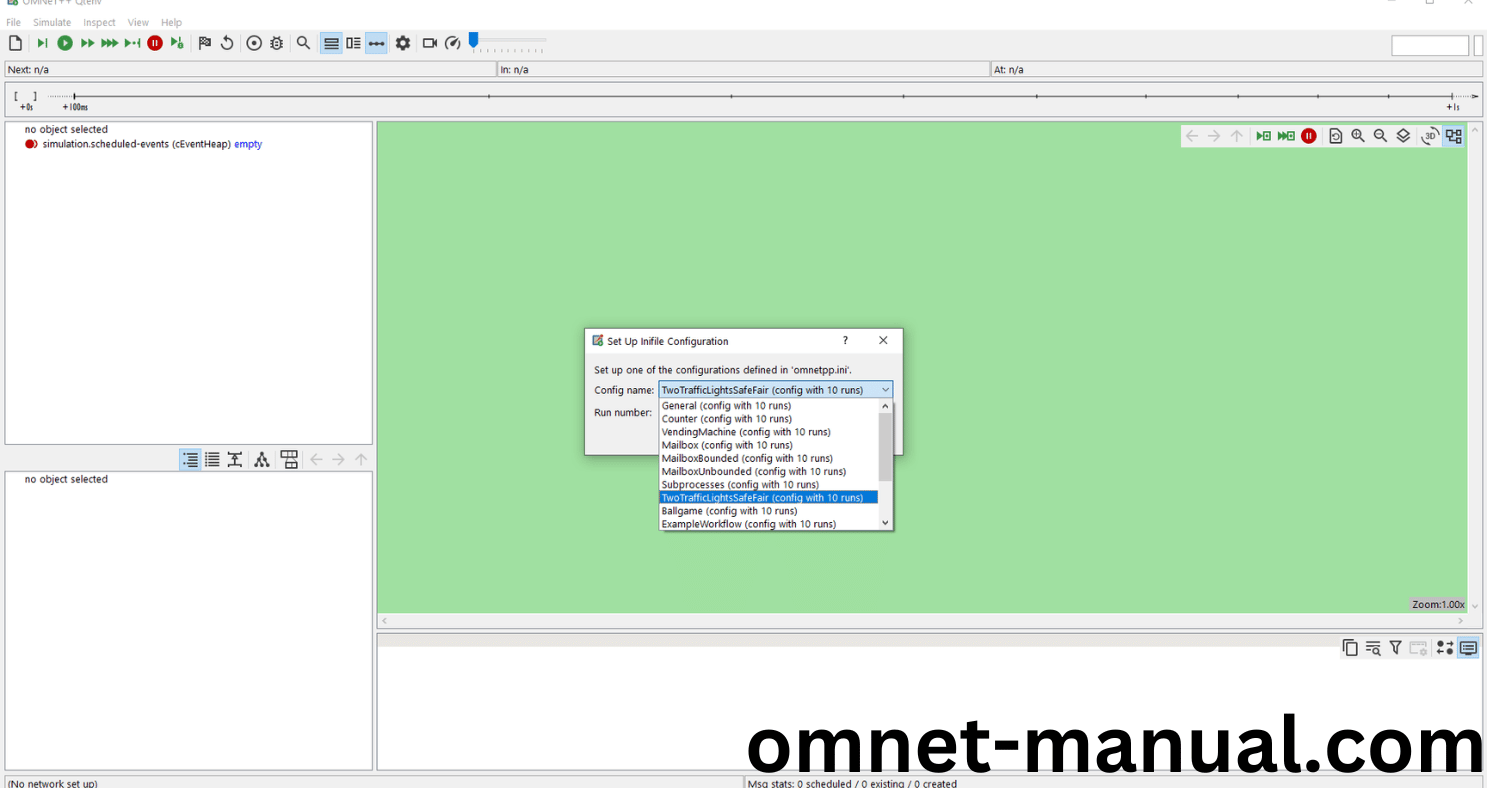Viewport: 1487px width, 788px height.
Task: Open Preferences via gear icon
Action: [x=403, y=43]
